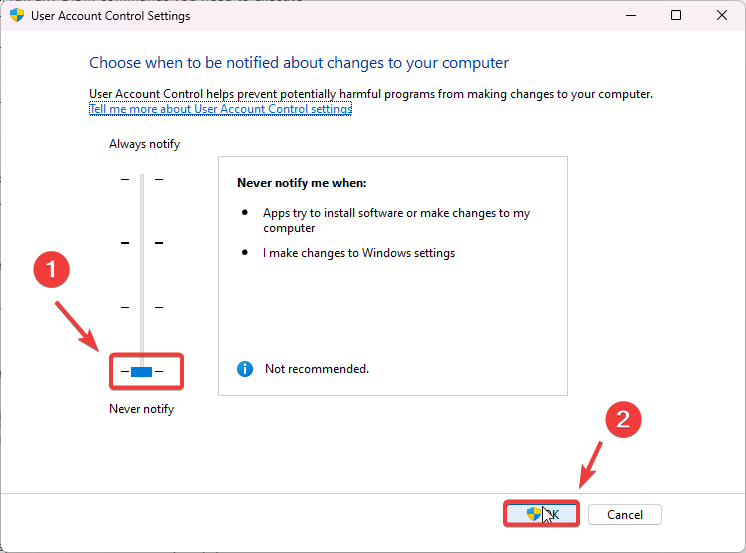Click the 'Always notify' label
The image size is (746, 553).
click(144, 144)
